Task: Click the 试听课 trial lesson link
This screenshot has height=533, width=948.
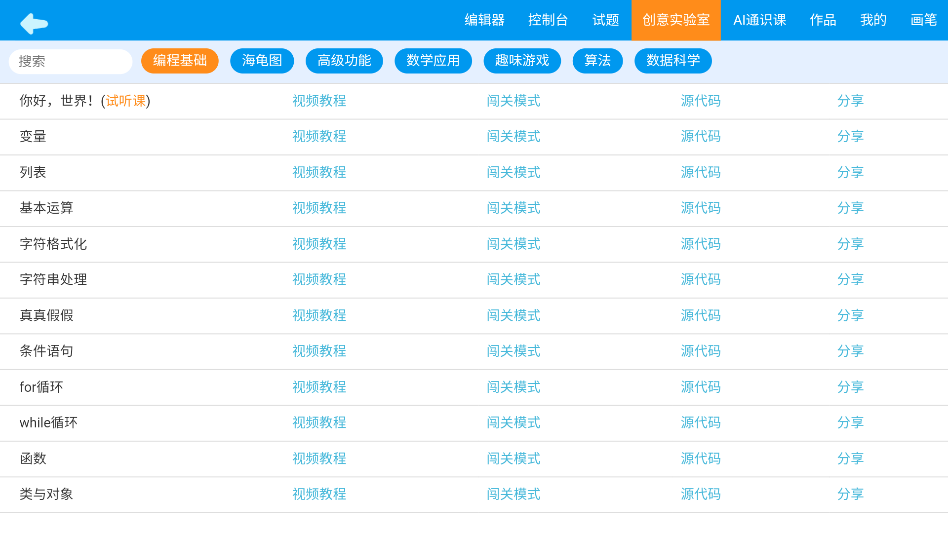Action: pos(125,101)
